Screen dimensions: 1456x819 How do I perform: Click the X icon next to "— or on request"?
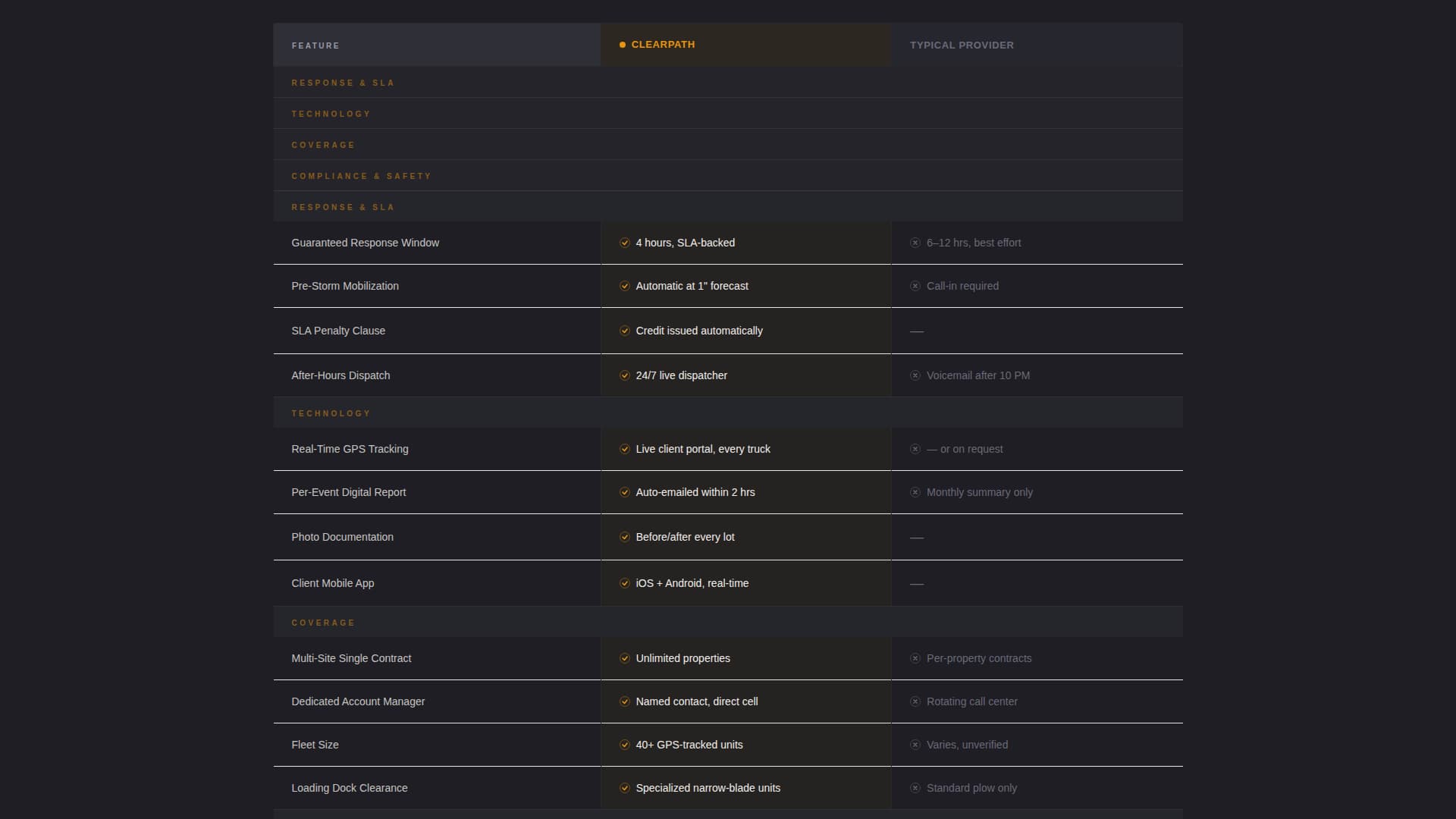point(915,449)
